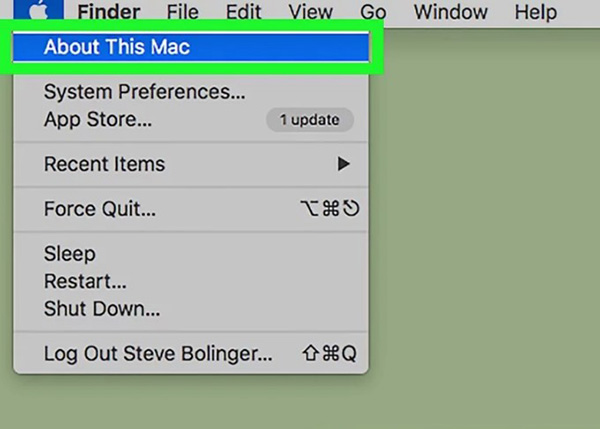This screenshot has height=429, width=600.
Task: Choose Restart from the Apple menu
Action: (85, 281)
